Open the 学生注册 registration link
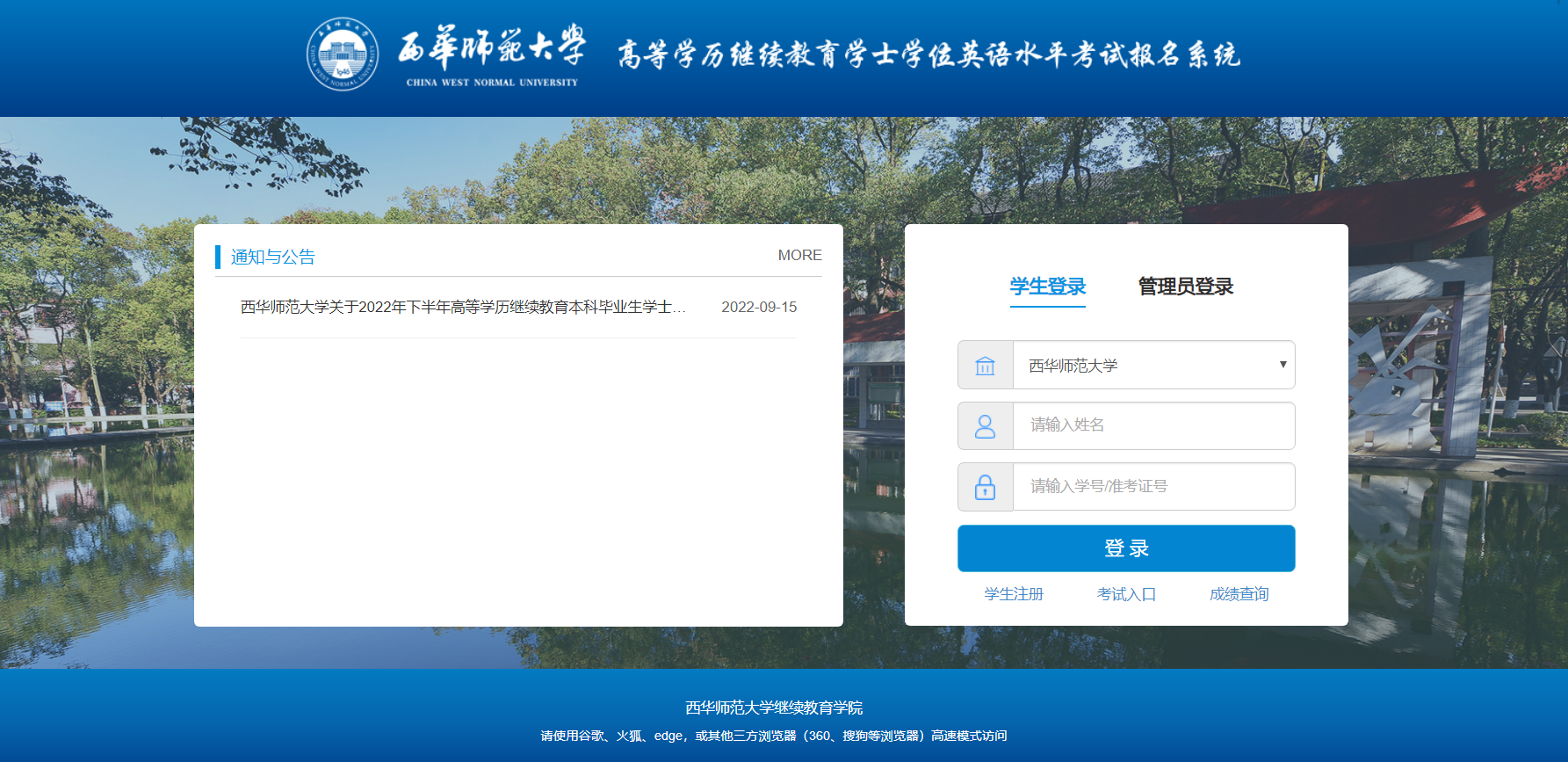Screen dimensions: 1568x762 pyautogui.click(x=1014, y=594)
